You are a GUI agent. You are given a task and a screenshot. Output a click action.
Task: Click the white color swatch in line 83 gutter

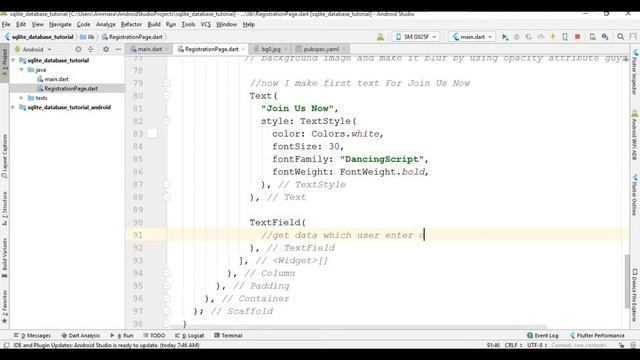coord(152,133)
